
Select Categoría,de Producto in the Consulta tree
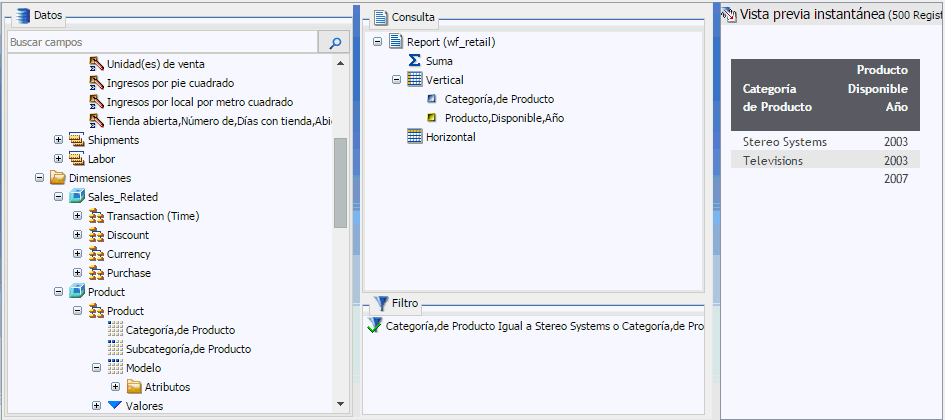coord(499,99)
